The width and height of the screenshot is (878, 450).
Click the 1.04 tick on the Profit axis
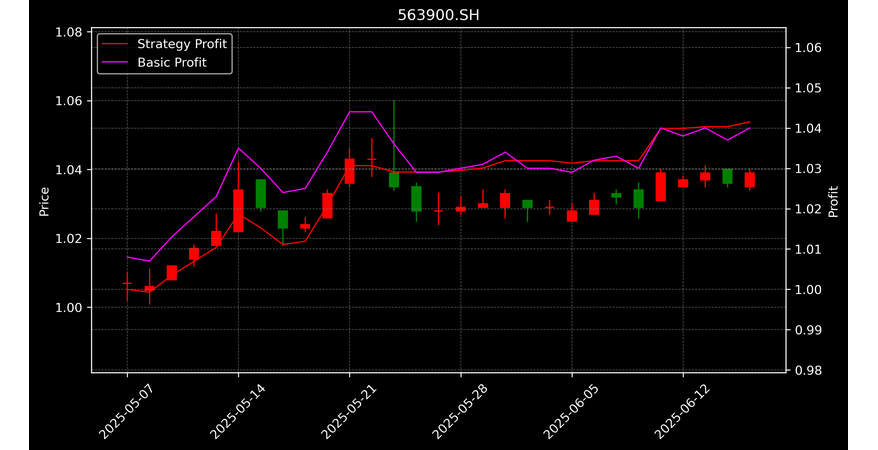[808, 129]
